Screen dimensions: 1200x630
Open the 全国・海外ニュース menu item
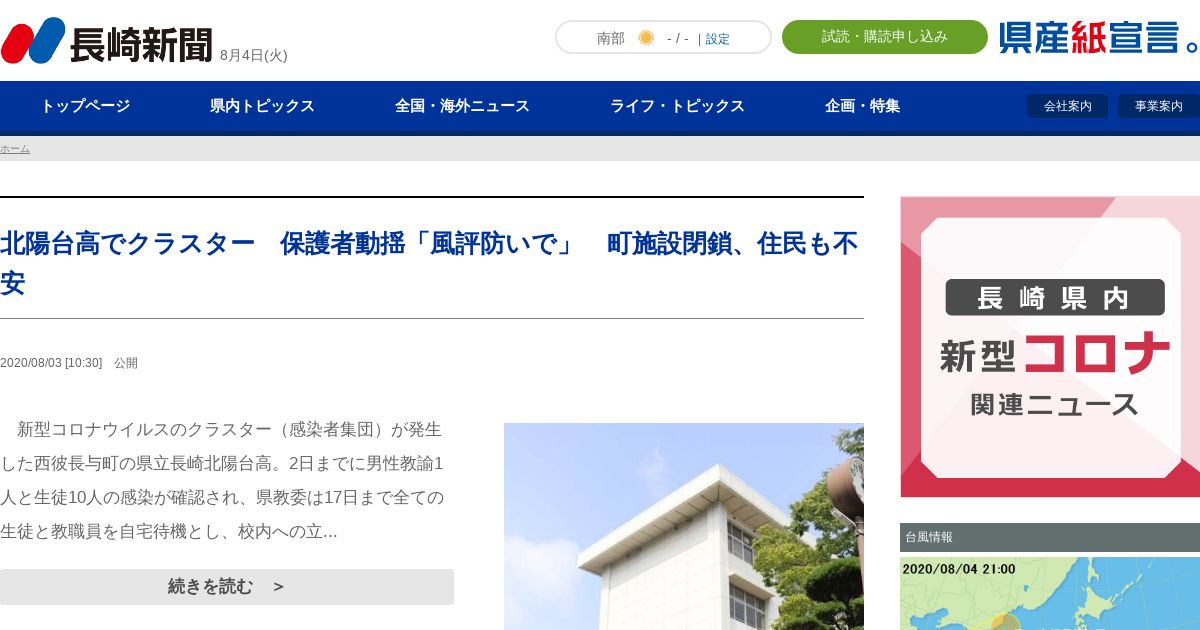[462, 106]
